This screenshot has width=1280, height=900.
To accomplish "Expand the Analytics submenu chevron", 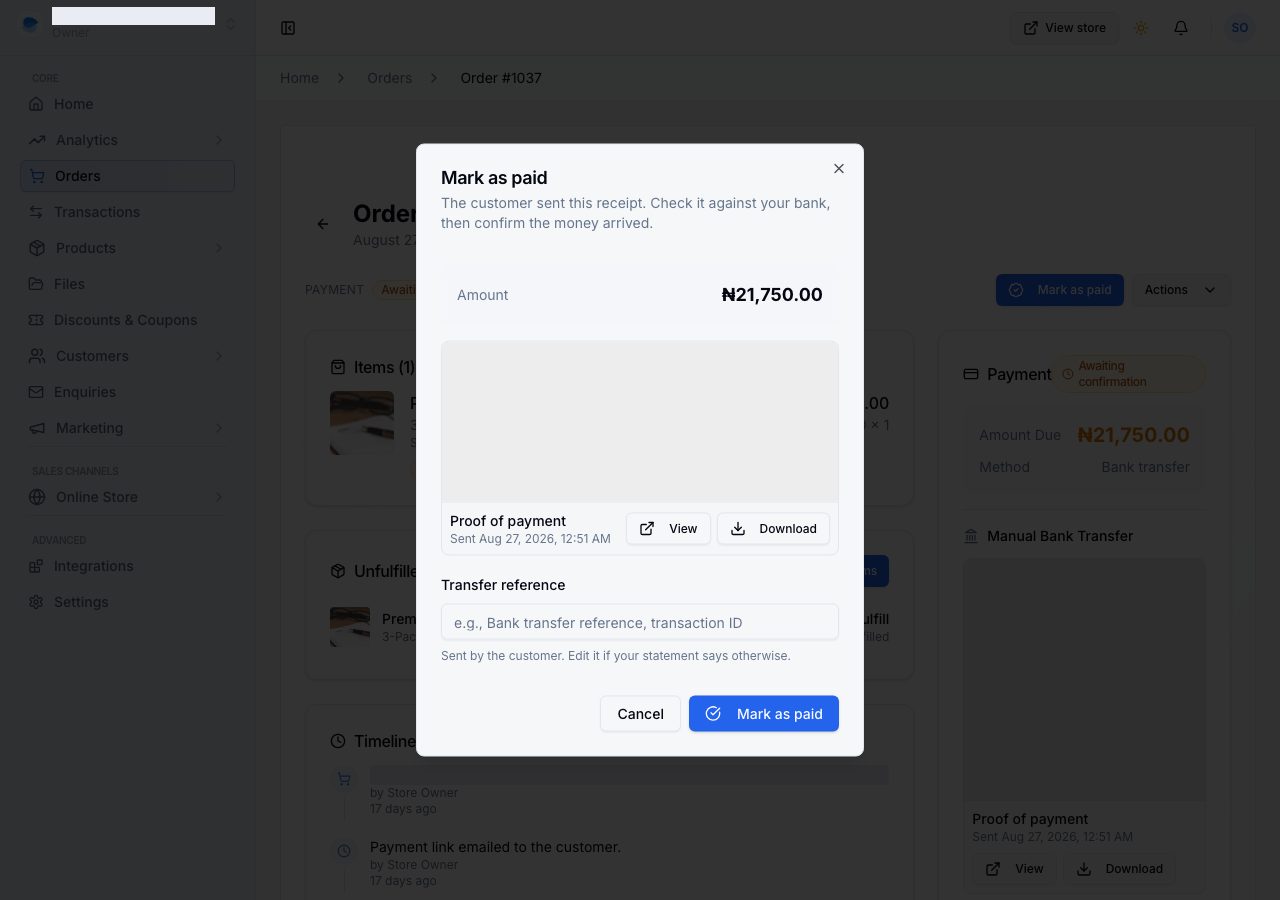I will coord(218,140).
